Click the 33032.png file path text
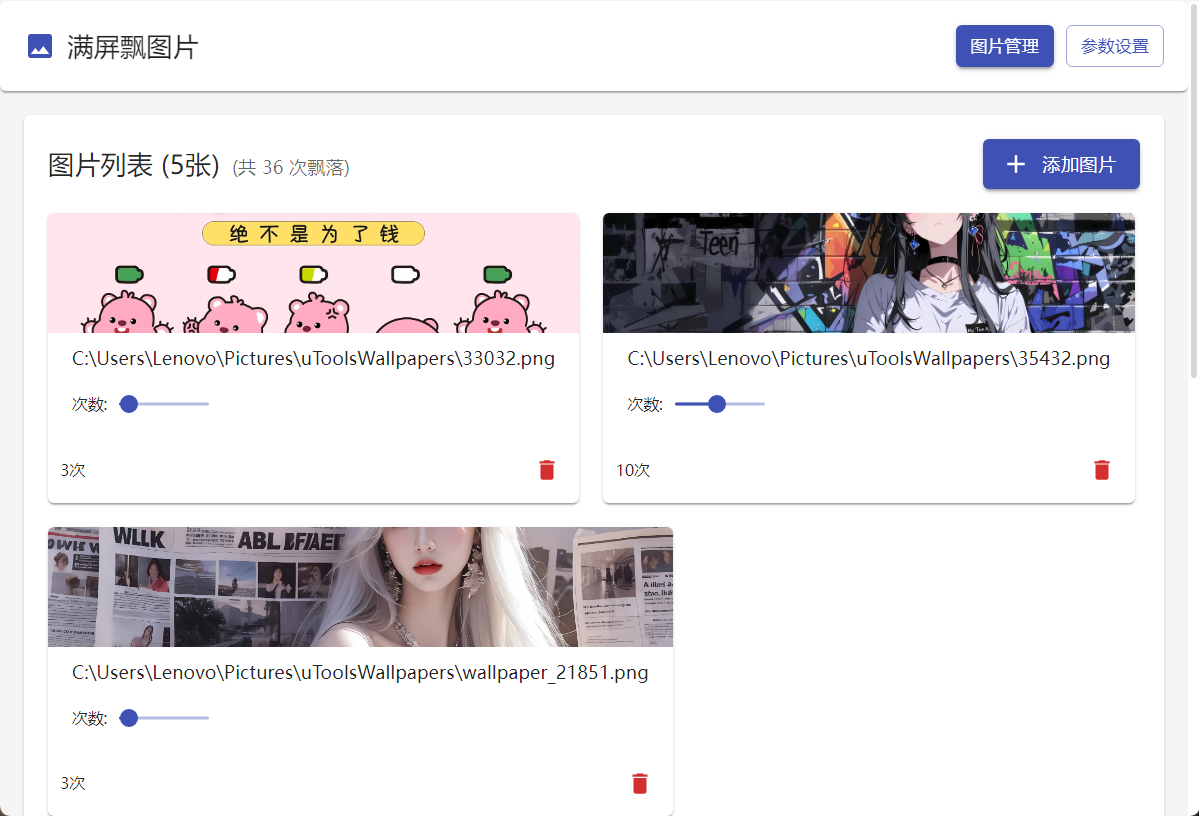The width and height of the screenshot is (1199, 816). pyautogui.click(x=313, y=359)
